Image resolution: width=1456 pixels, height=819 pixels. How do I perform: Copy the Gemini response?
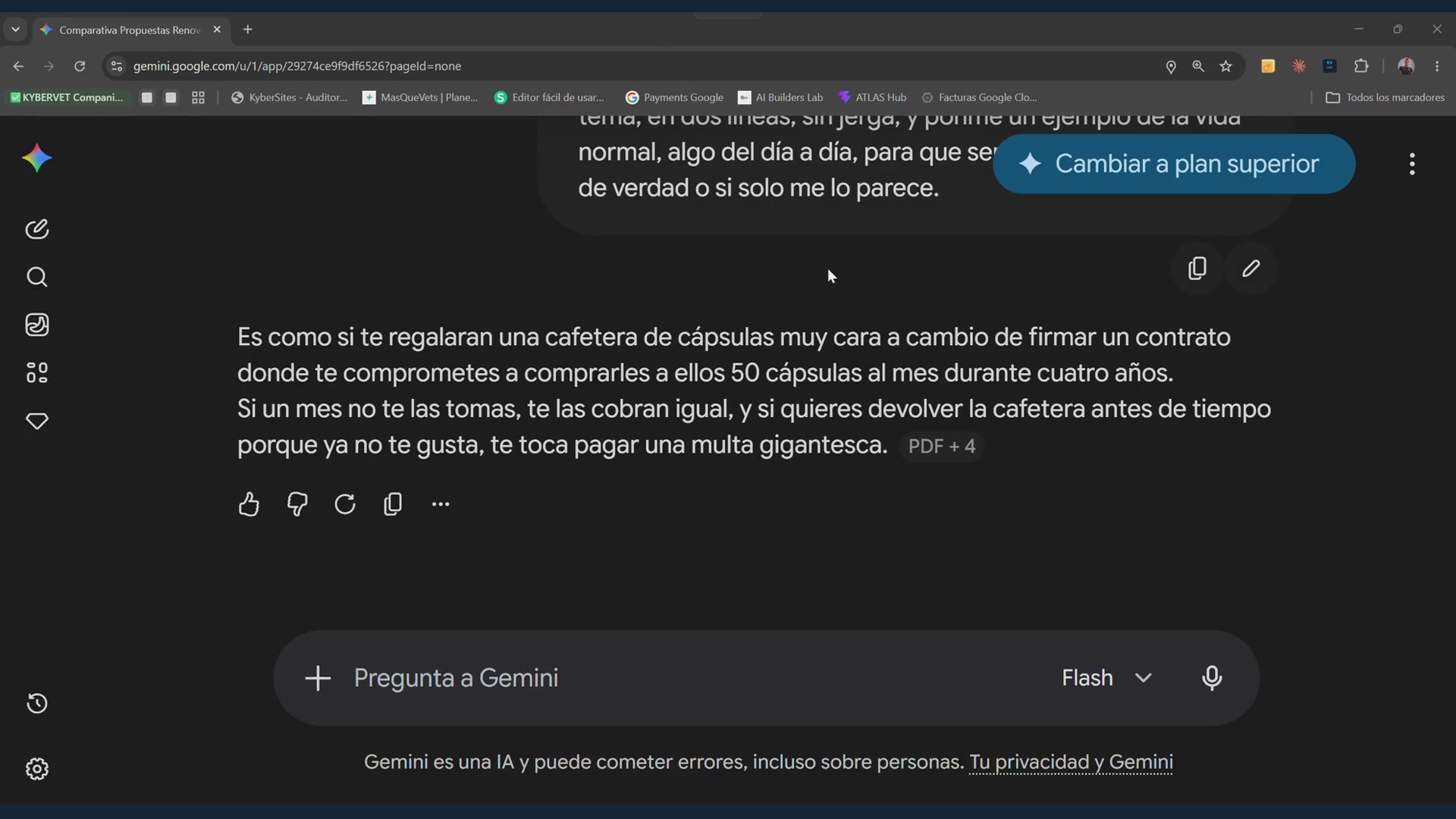coord(393,504)
